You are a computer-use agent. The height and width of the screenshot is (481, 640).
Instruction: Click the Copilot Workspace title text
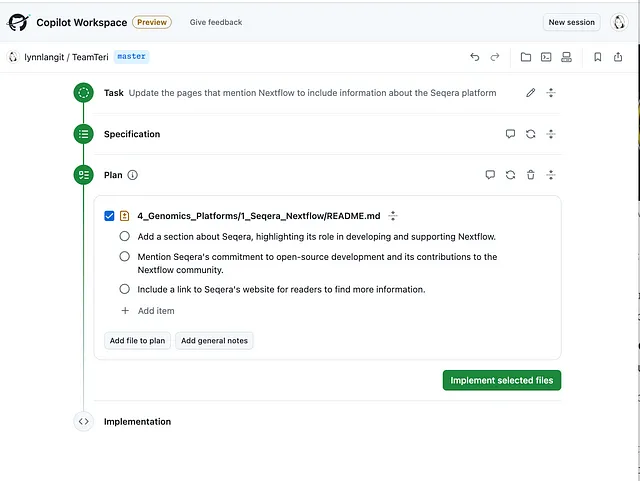coord(82,22)
